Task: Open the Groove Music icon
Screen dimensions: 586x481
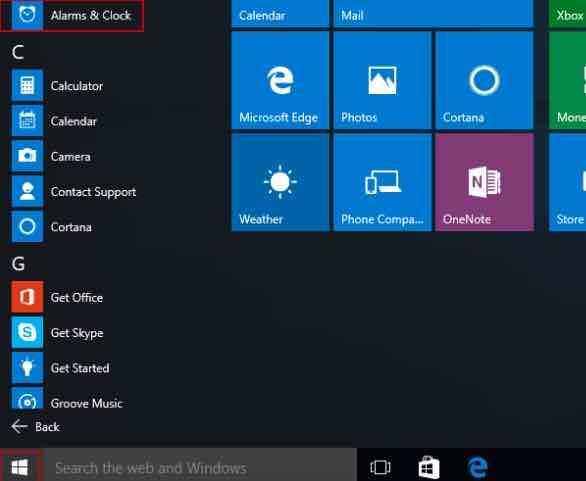Action: click(x=27, y=398)
